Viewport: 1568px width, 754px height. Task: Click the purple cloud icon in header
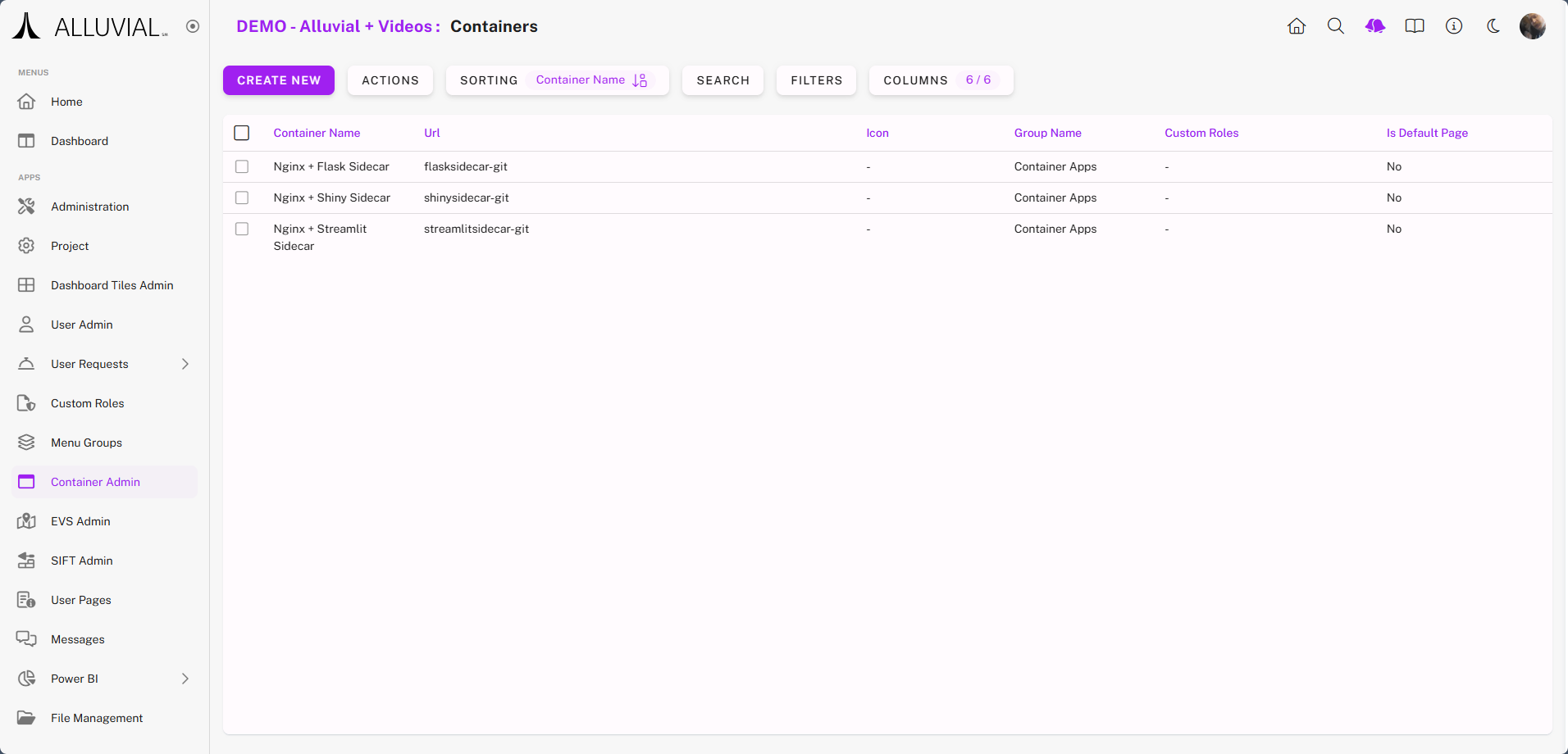click(x=1375, y=26)
